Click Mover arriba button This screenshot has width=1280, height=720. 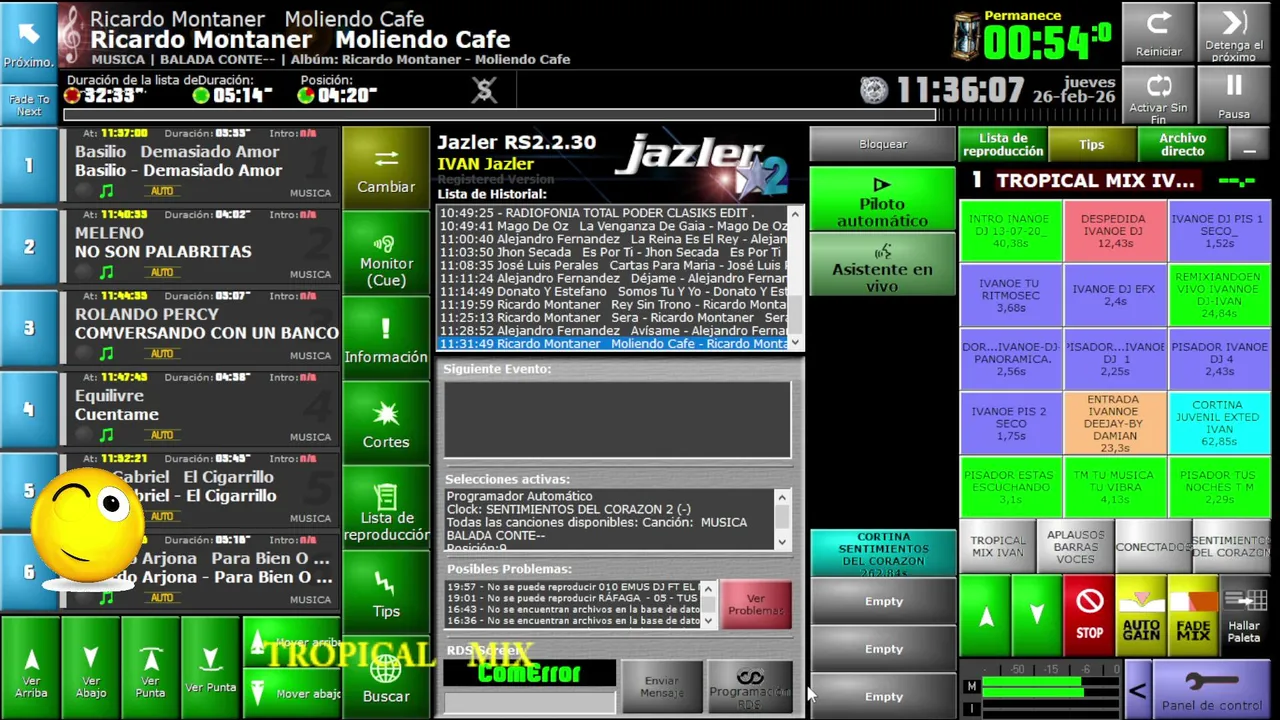click(x=293, y=642)
